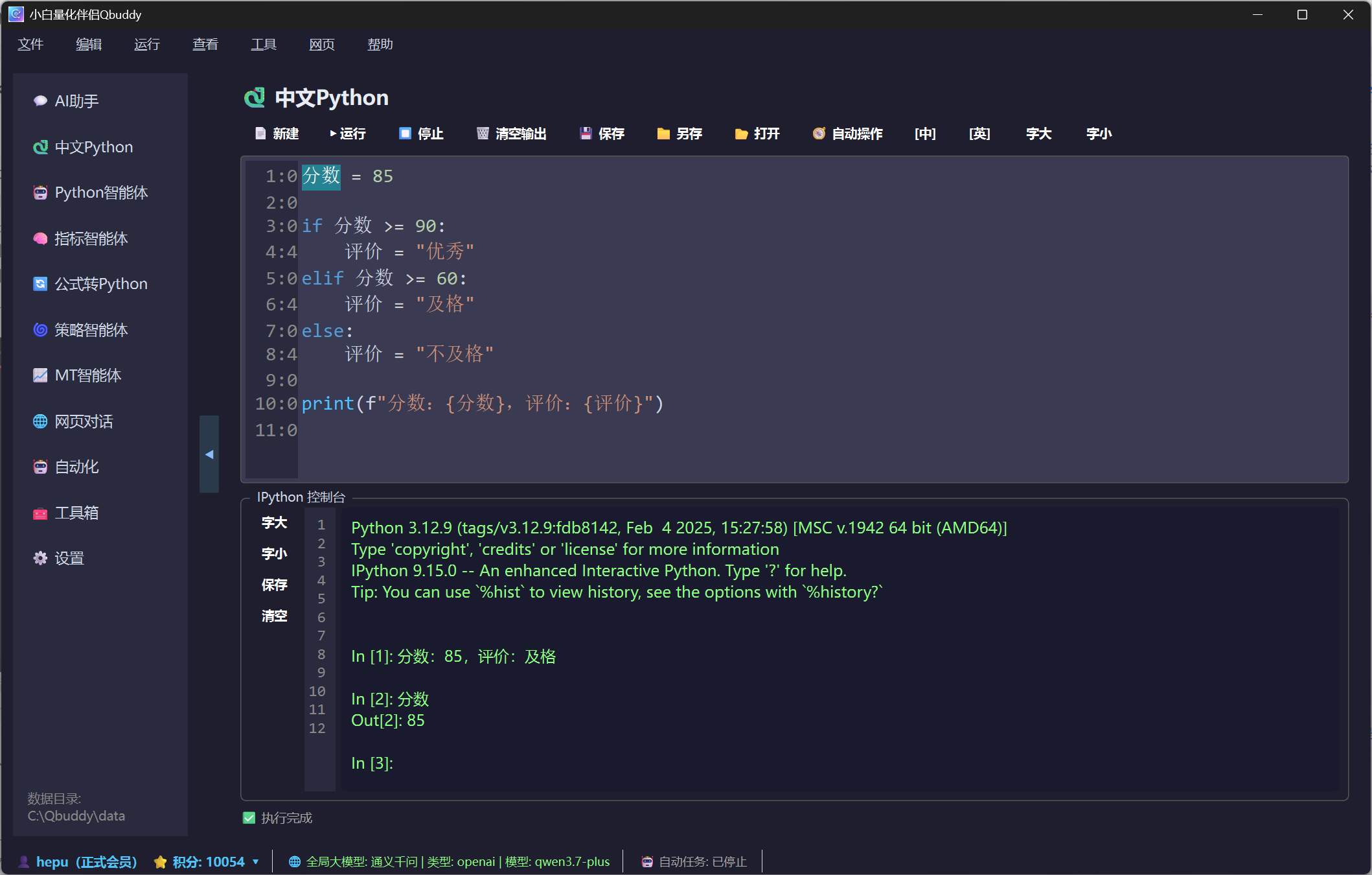The height and width of the screenshot is (875, 1372).
Task: Save the script with 保存 in toolbar
Action: 602,134
